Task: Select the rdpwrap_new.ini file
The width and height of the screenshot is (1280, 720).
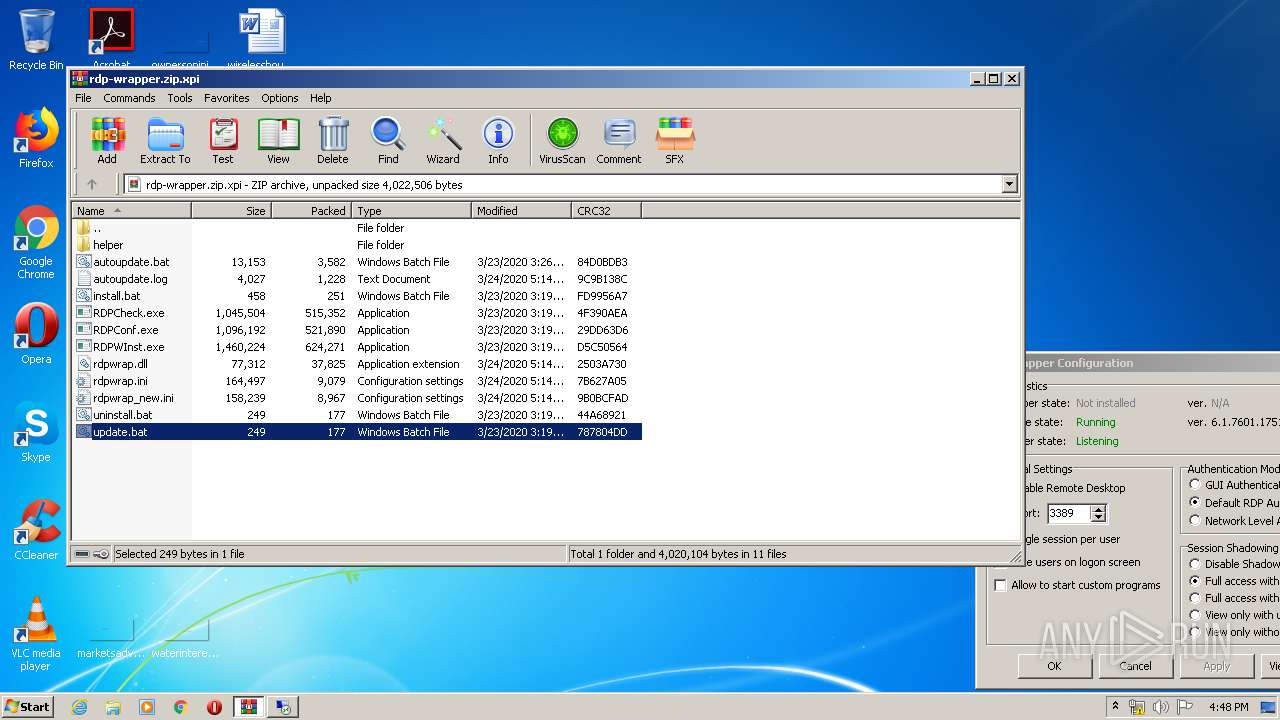Action: point(358,398)
